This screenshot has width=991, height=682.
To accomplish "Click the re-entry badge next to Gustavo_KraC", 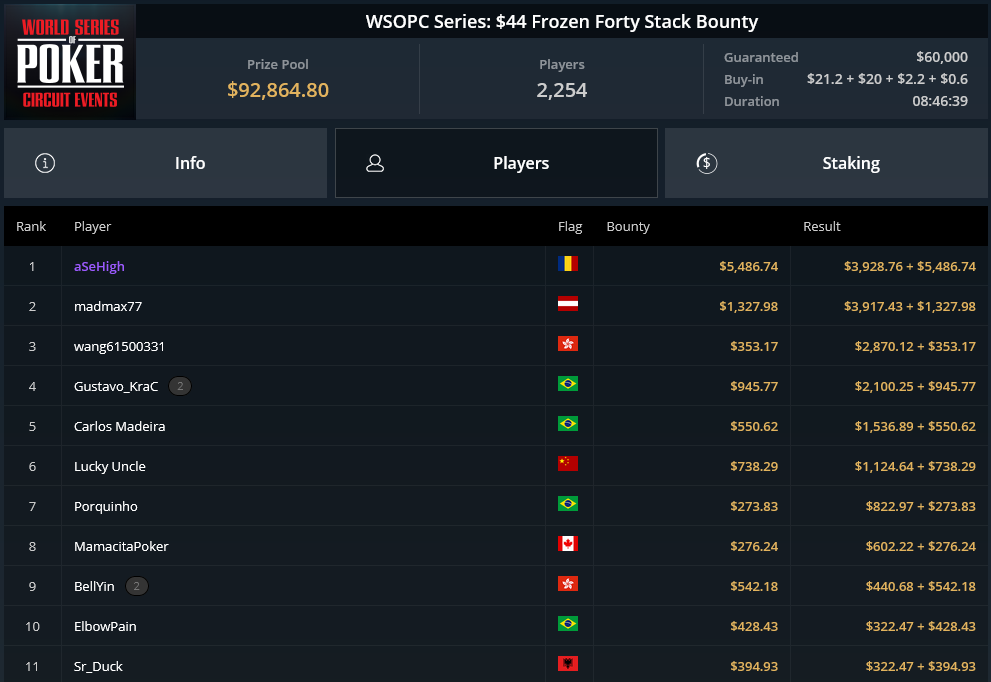I will click(180, 386).
